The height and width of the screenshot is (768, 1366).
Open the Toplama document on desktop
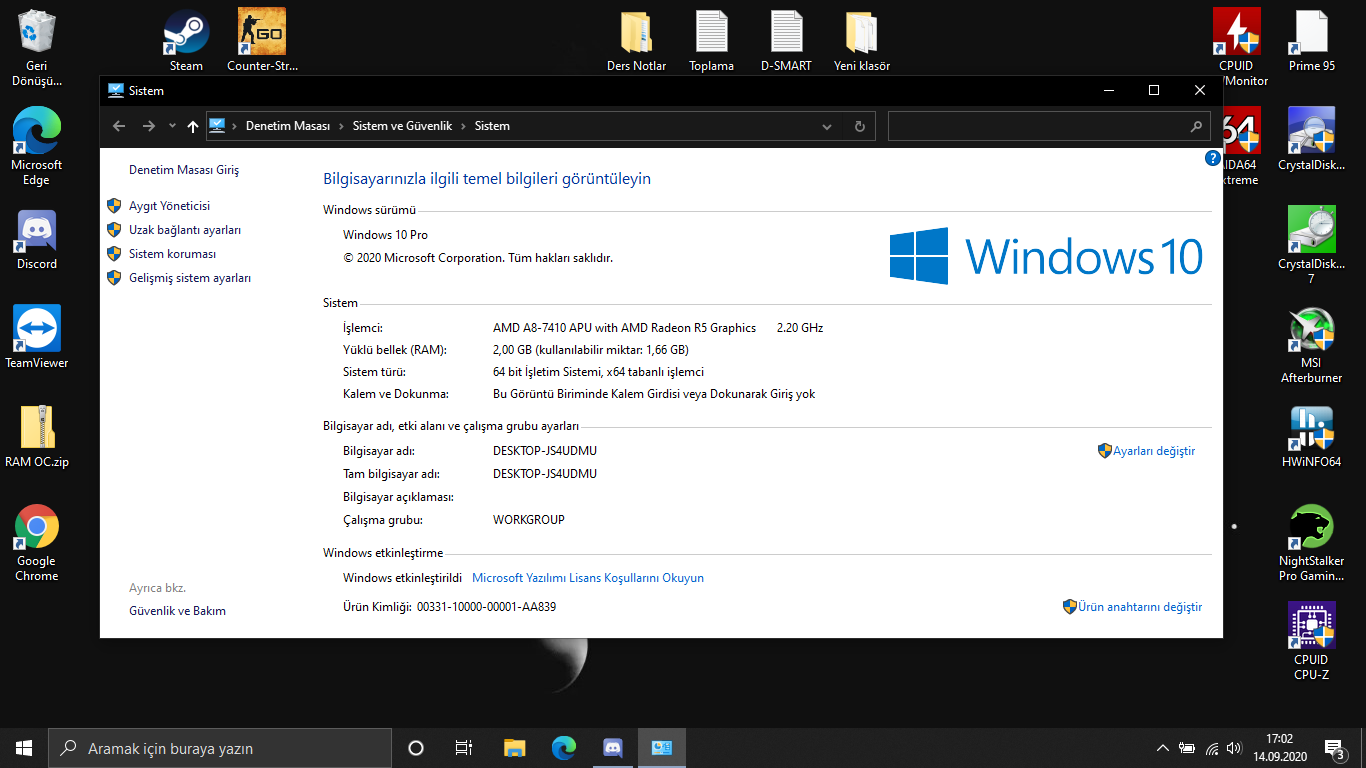711,40
